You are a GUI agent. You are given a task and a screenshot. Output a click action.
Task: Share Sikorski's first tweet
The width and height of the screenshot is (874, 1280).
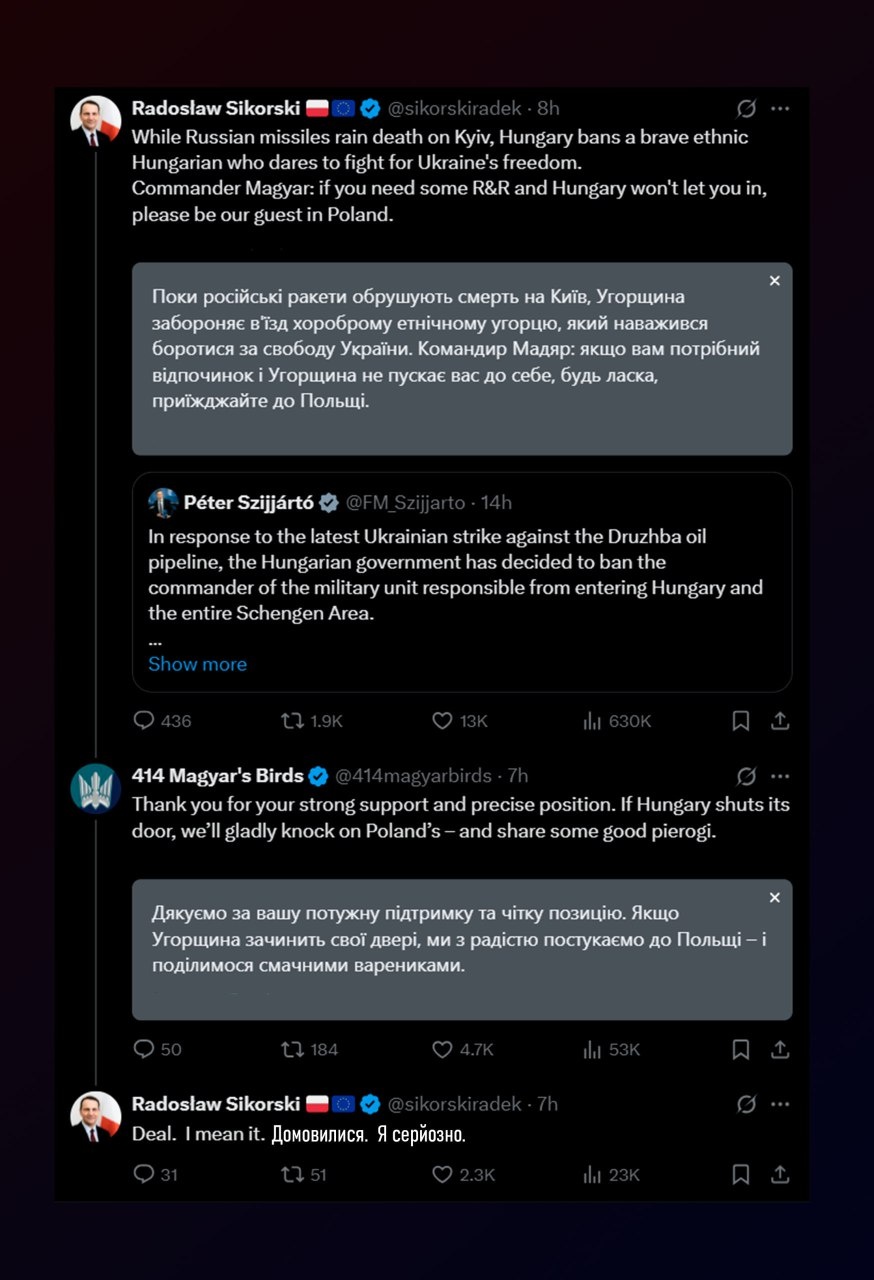click(781, 720)
